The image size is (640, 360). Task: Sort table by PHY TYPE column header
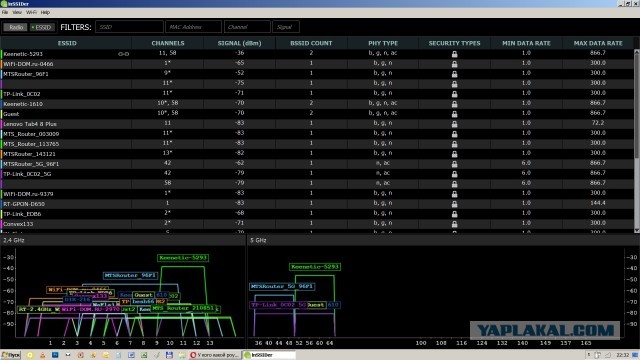point(383,43)
